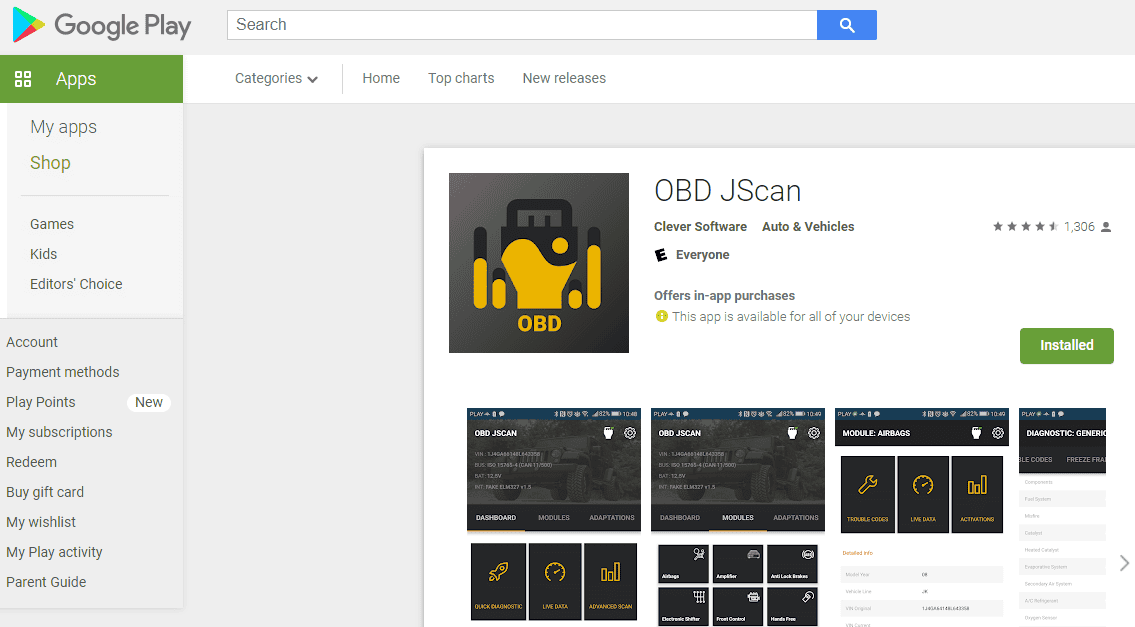Open My Play activity
This screenshot has width=1135, height=627.
click(x=54, y=552)
